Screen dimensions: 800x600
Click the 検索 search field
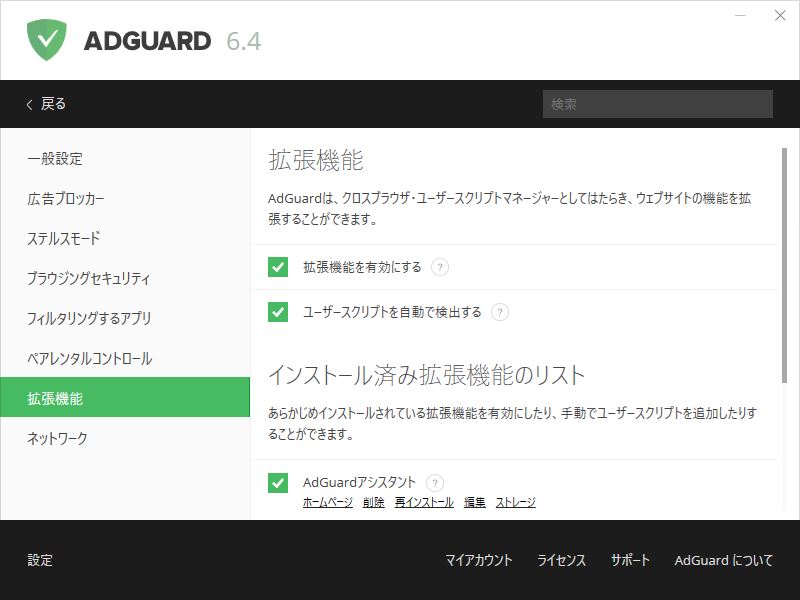tap(658, 104)
